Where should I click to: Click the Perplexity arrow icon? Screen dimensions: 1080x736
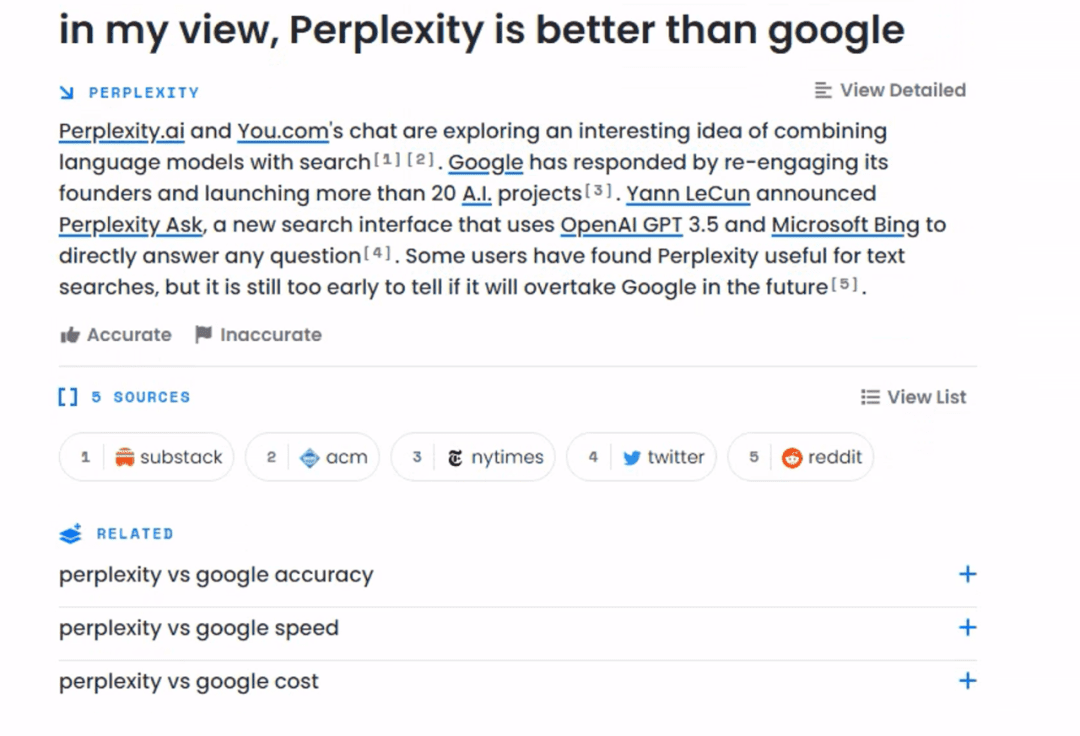[x=66, y=91]
